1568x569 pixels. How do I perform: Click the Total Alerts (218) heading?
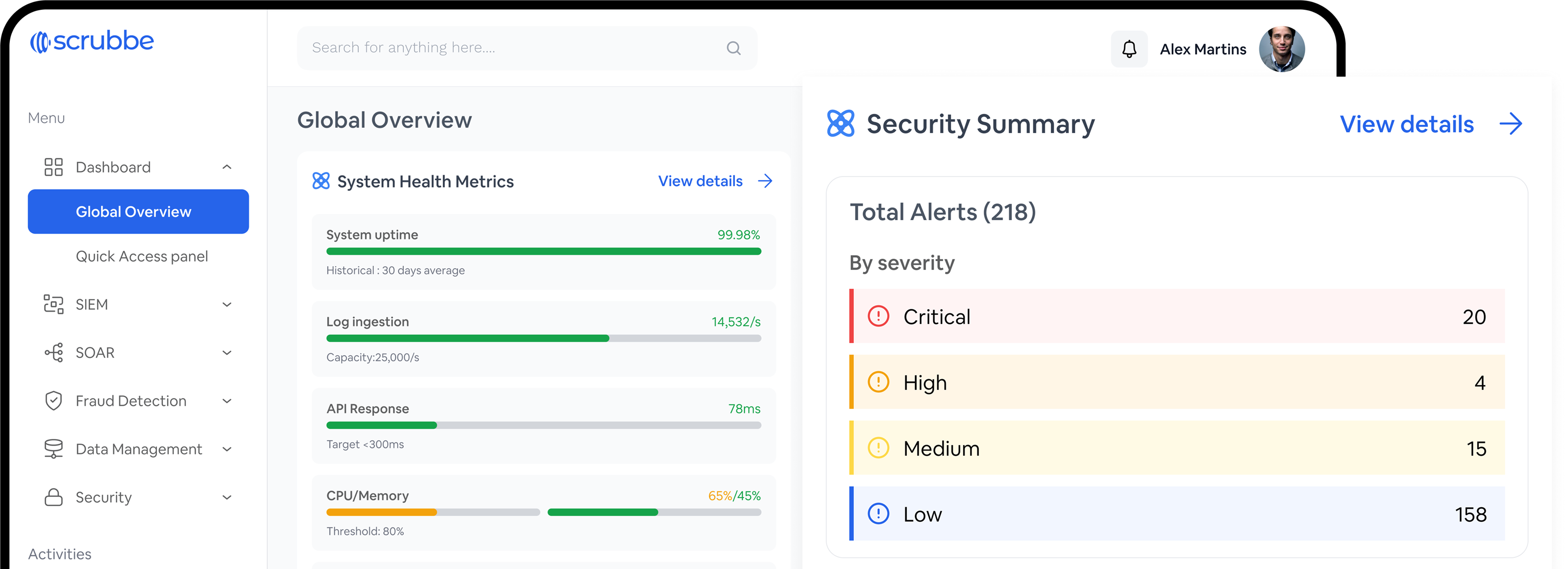coord(942,212)
